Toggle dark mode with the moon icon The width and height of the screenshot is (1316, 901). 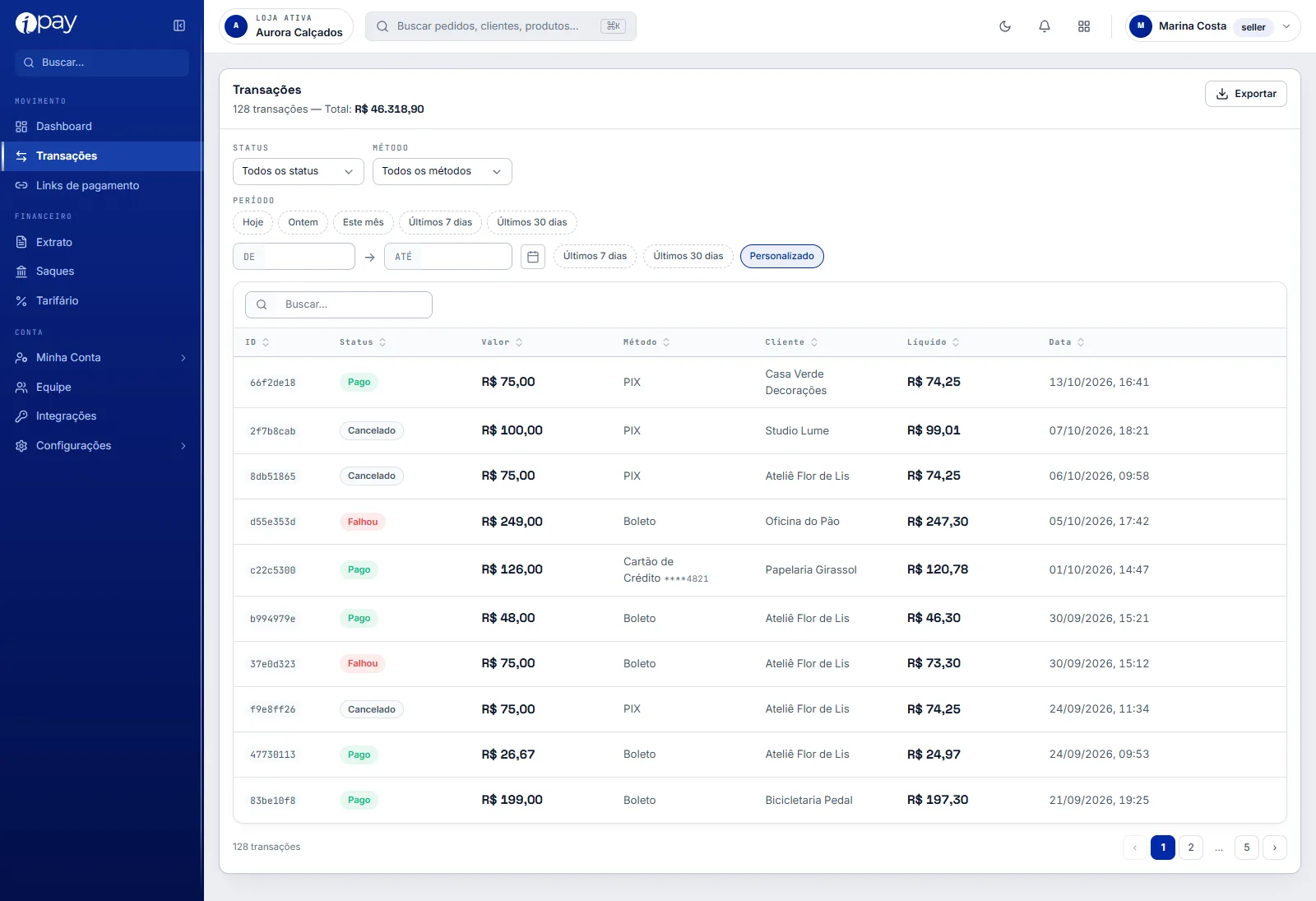tap(1005, 26)
